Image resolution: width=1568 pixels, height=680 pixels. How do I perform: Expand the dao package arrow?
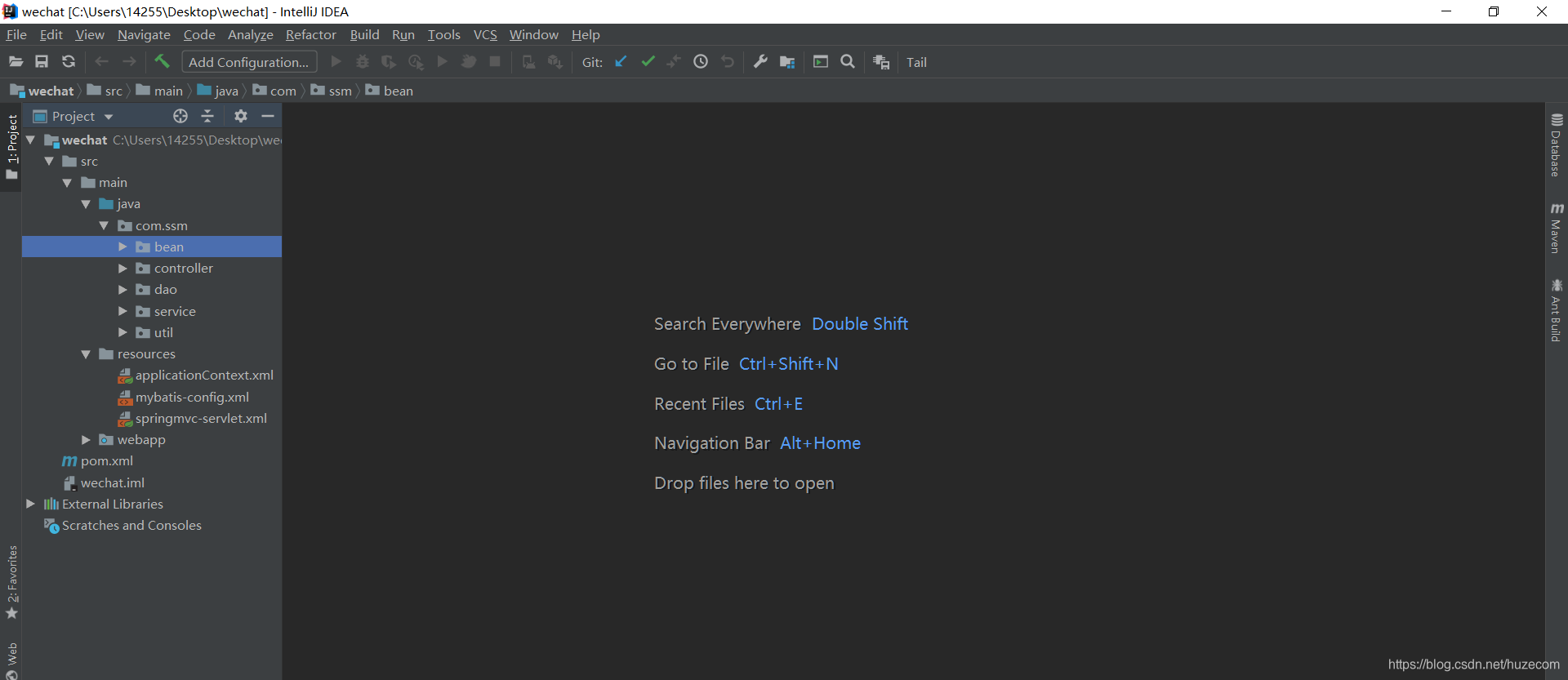[x=122, y=289]
